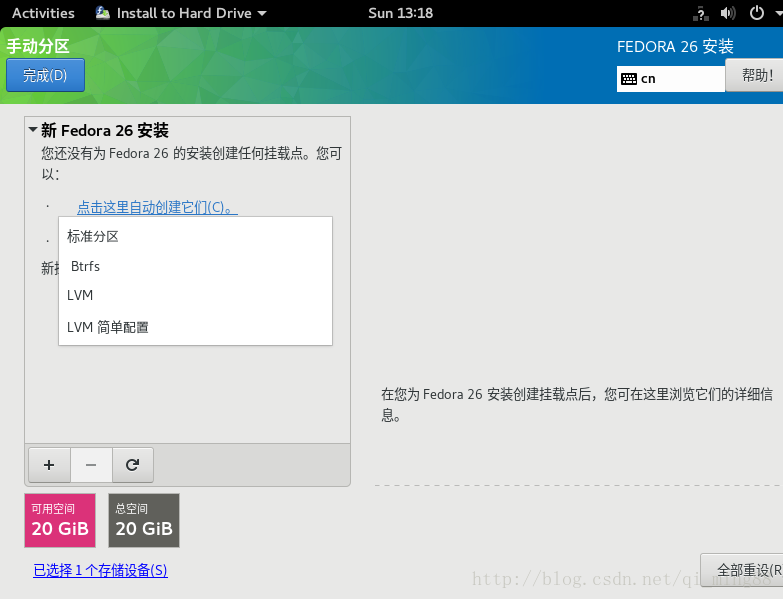Click the plus icon to add mount point
The width and height of the screenshot is (783, 599).
[x=49, y=465]
